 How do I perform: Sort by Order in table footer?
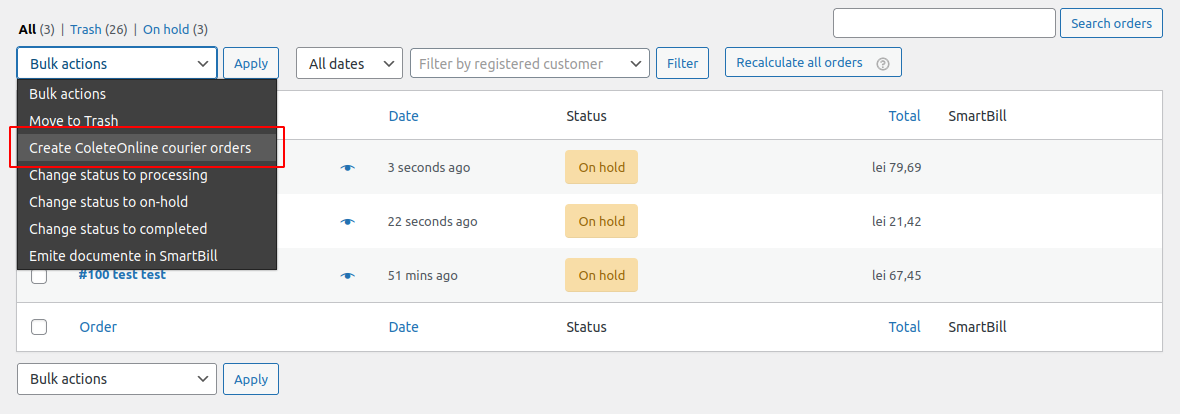98,327
